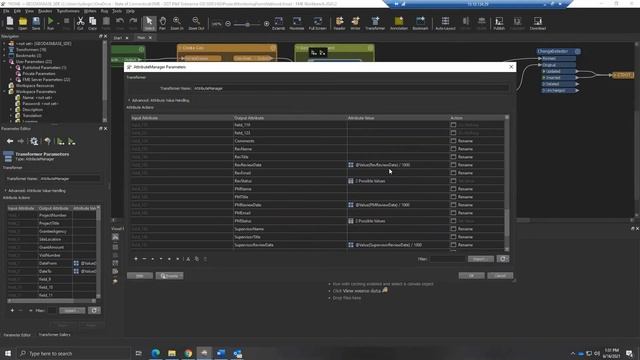The image size is (640, 360).
Task: Click the Overview toolbar icon
Action: [297, 23]
